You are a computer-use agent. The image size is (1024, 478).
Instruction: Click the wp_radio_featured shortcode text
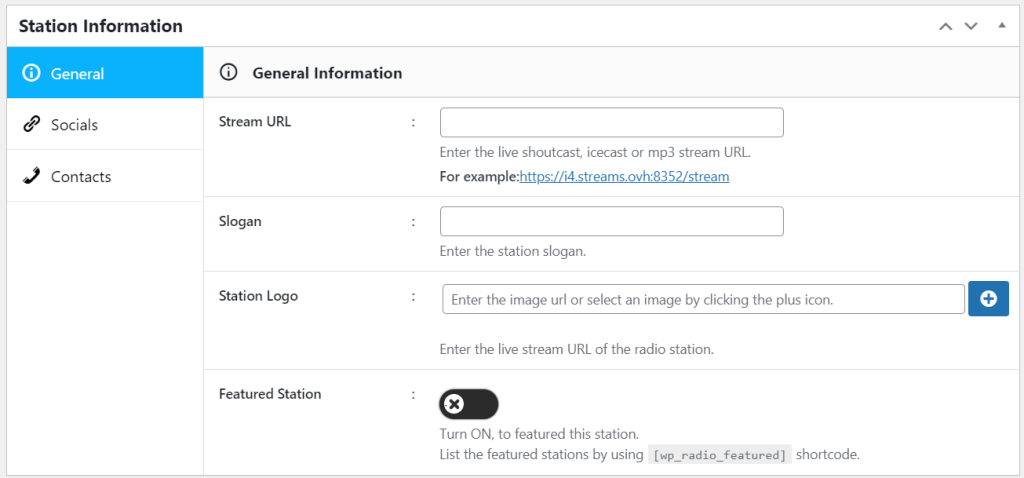pos(720,455)
